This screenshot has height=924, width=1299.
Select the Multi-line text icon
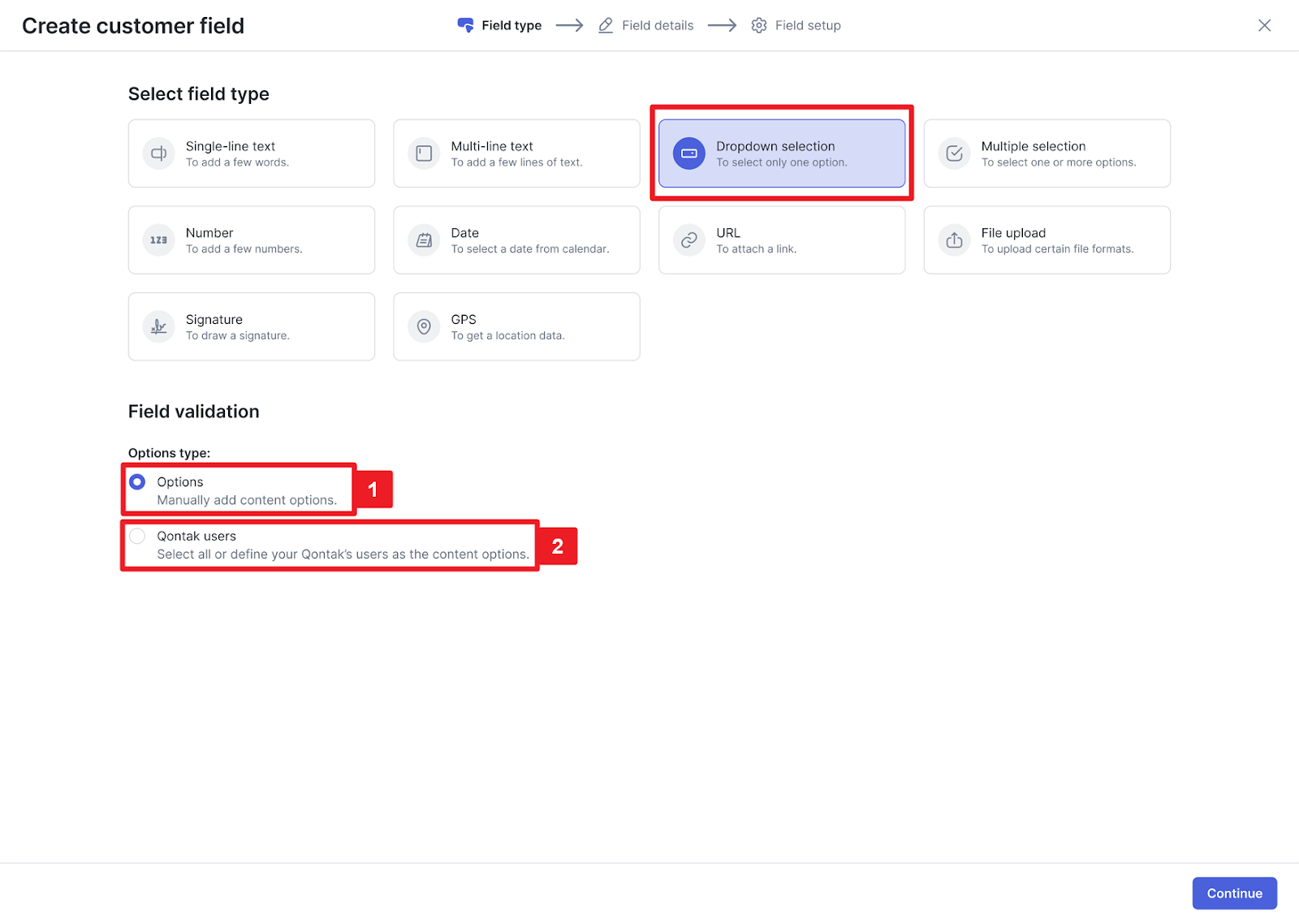coord(424,153)
